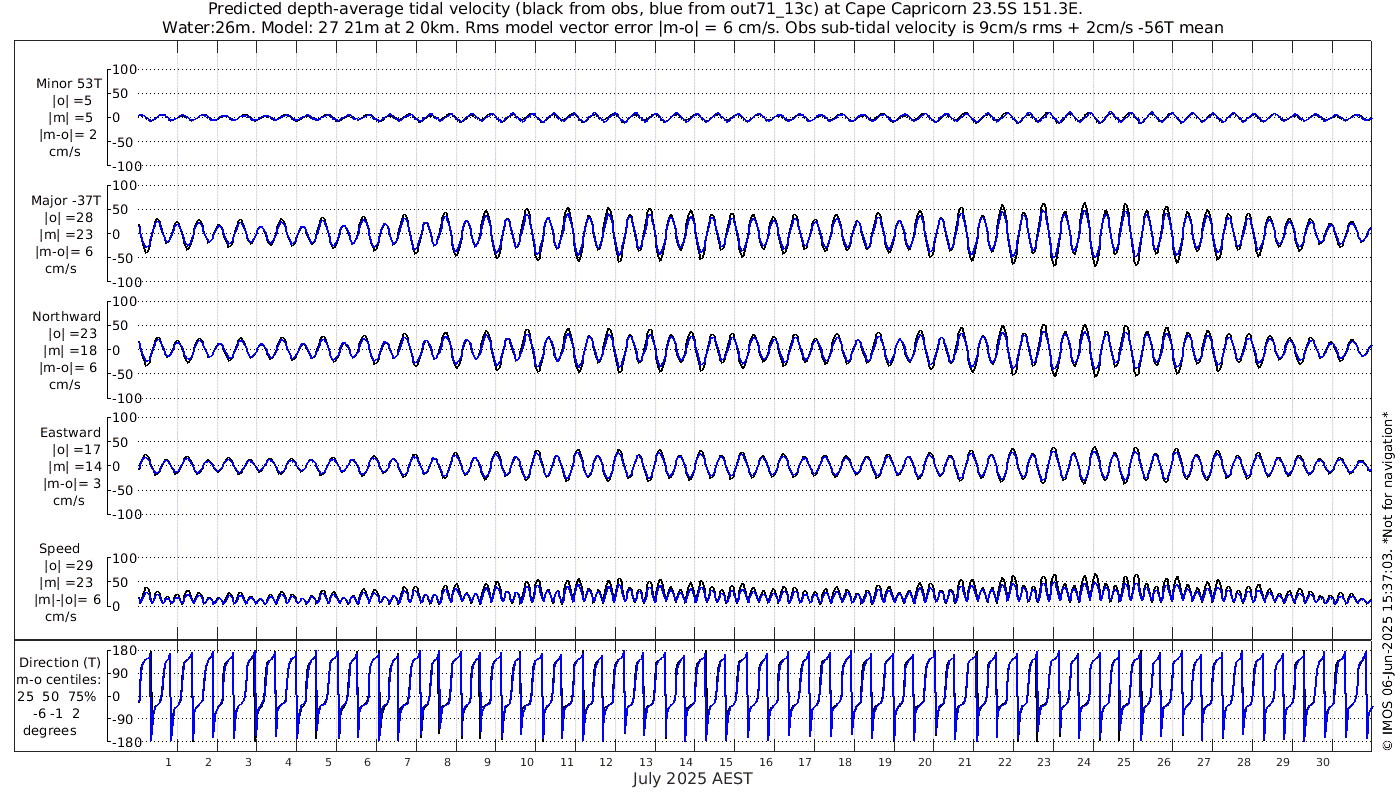The height and width of the screenshot is (800, 1400).
Task: Click the "|m-o|= 6" value in the Northward panel
Action: (69, 367)
